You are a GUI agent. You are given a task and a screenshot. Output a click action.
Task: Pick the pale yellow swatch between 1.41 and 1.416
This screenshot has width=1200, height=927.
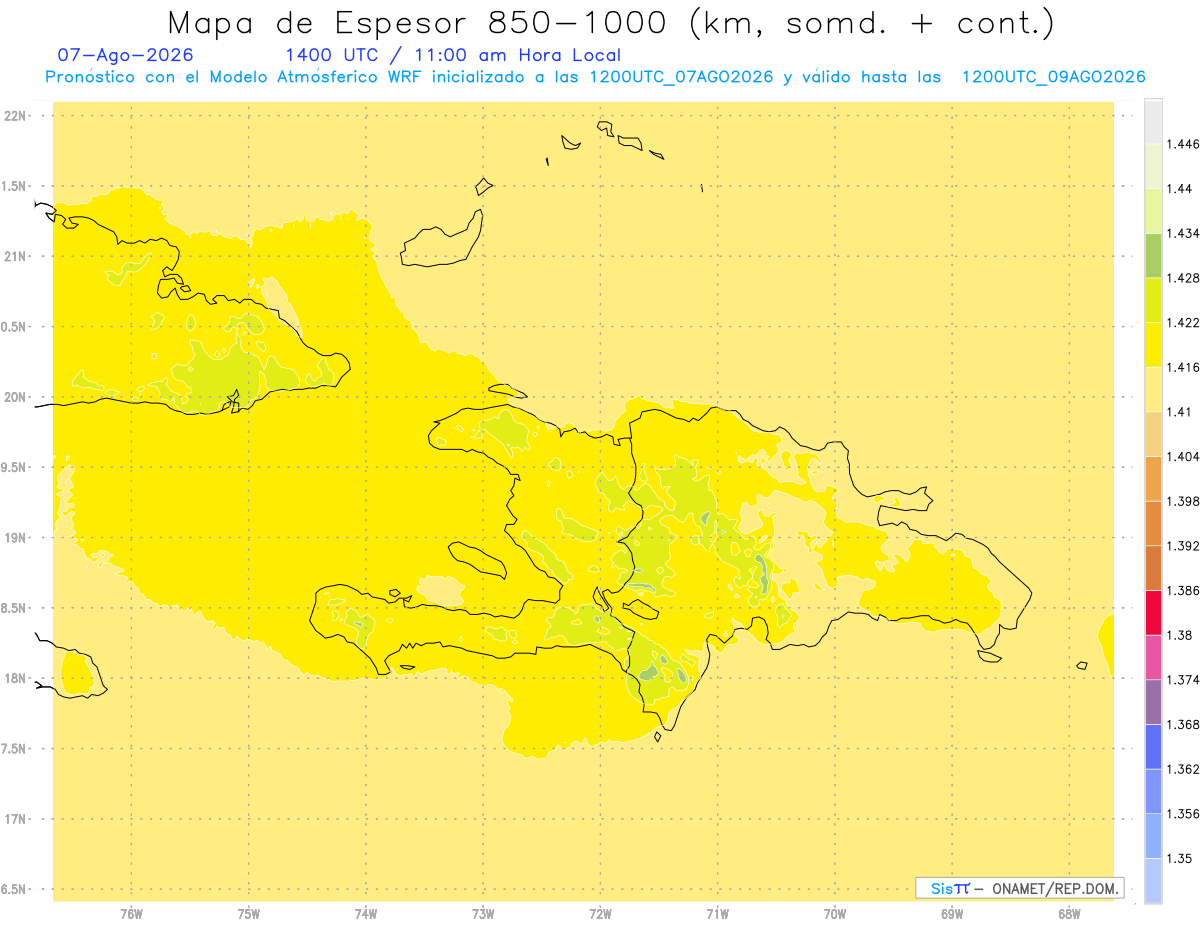1153,389
